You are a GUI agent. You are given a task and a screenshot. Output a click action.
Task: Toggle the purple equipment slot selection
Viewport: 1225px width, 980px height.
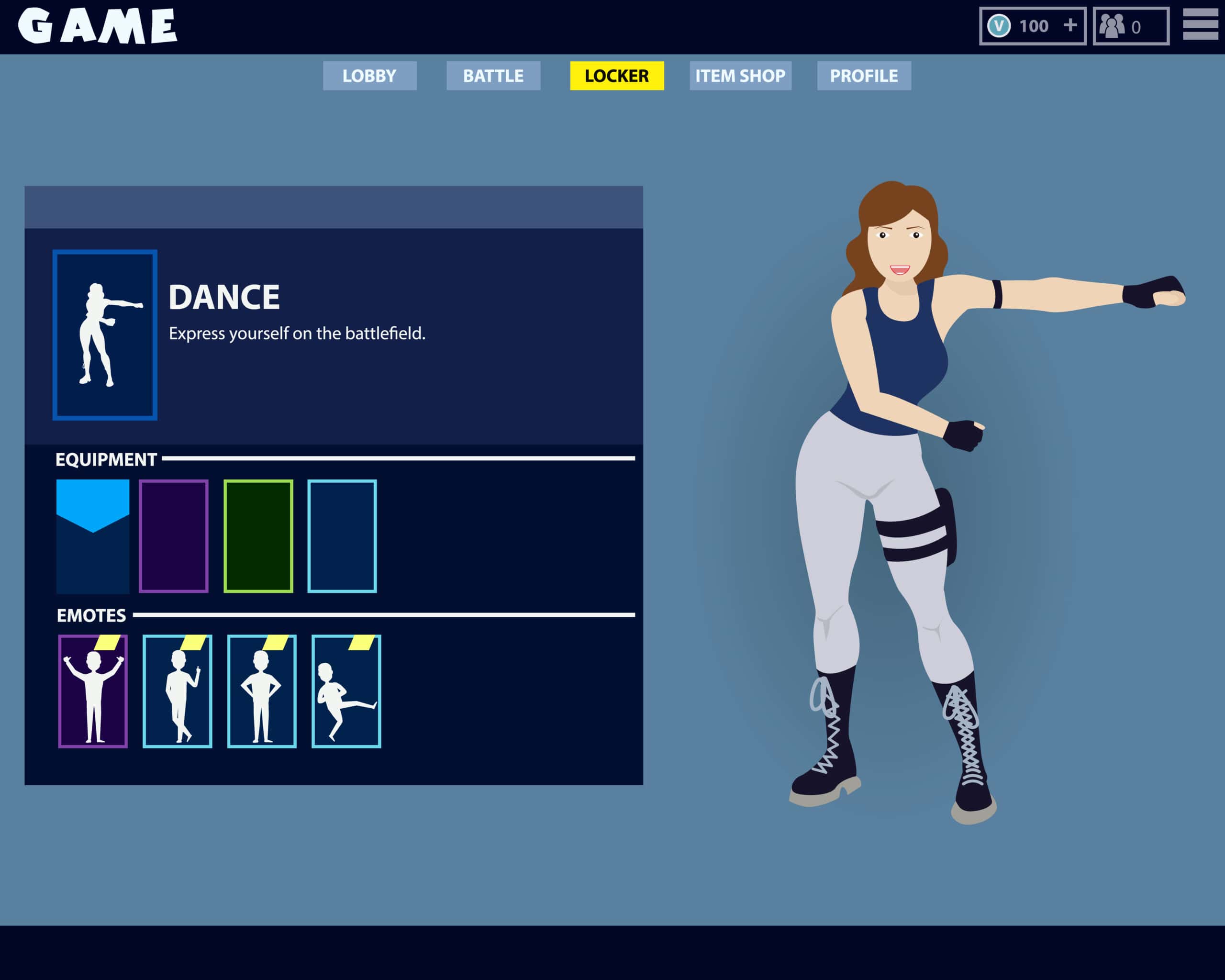[174, 537]
